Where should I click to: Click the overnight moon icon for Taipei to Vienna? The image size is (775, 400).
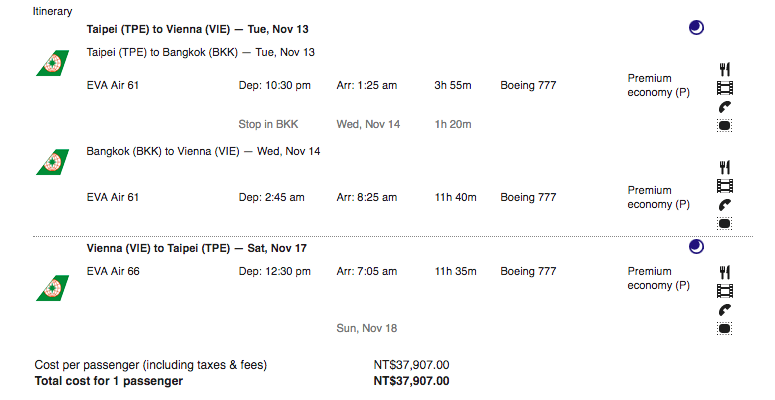(x=696, y=28)
